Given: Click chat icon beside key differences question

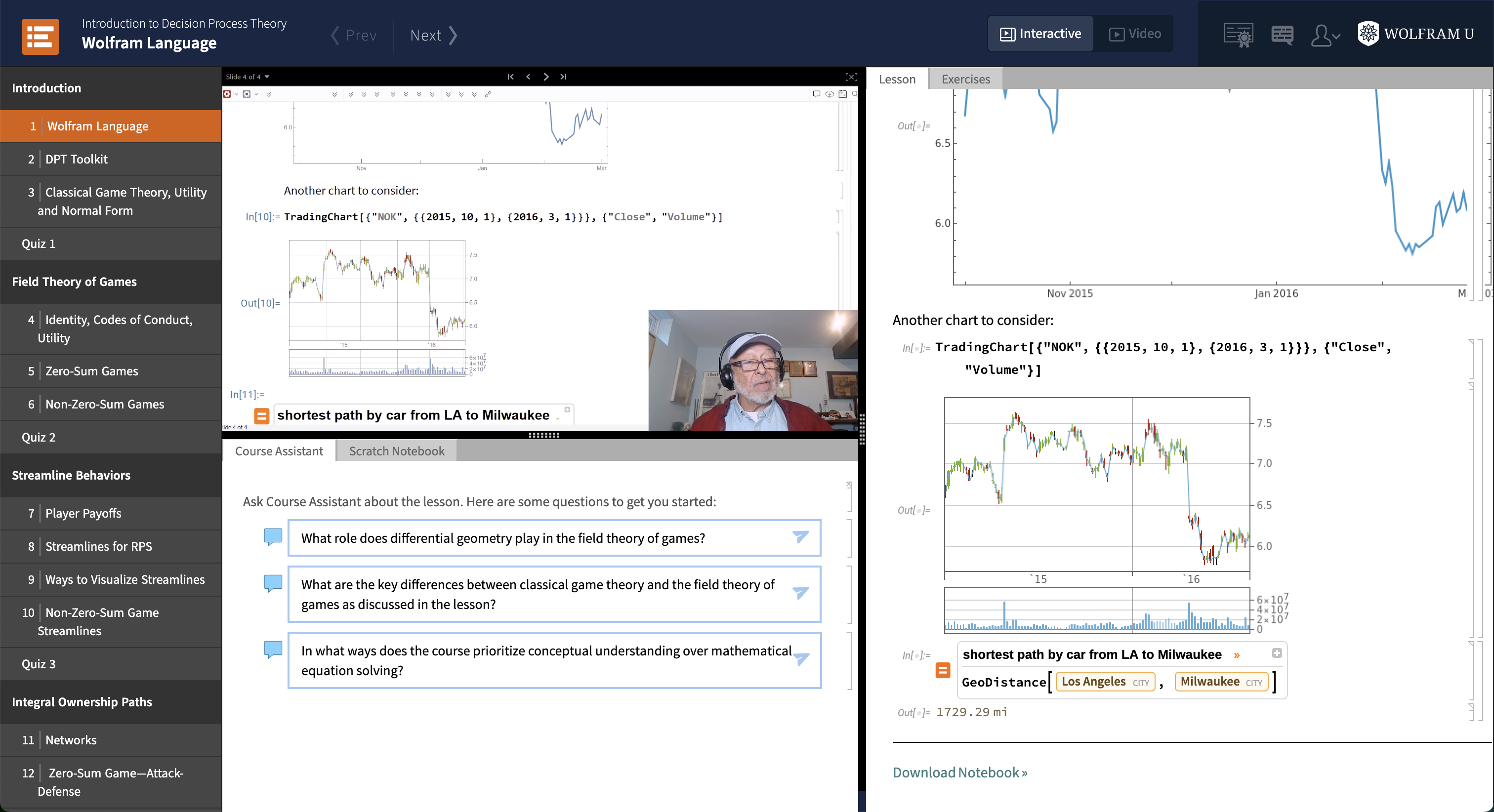Looking at the screenshot, I should 273,583.
